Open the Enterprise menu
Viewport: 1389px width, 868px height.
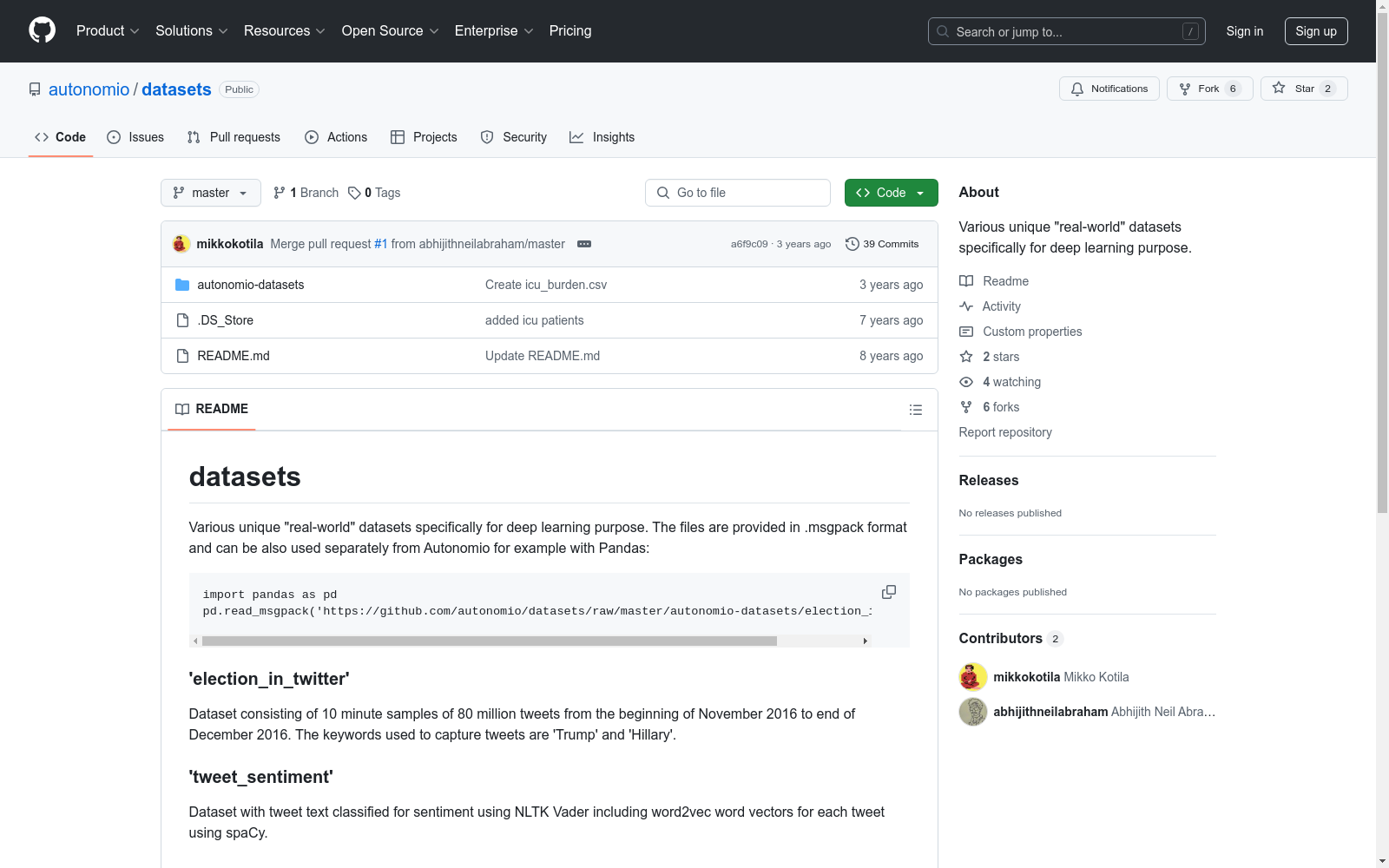point(494,30)
